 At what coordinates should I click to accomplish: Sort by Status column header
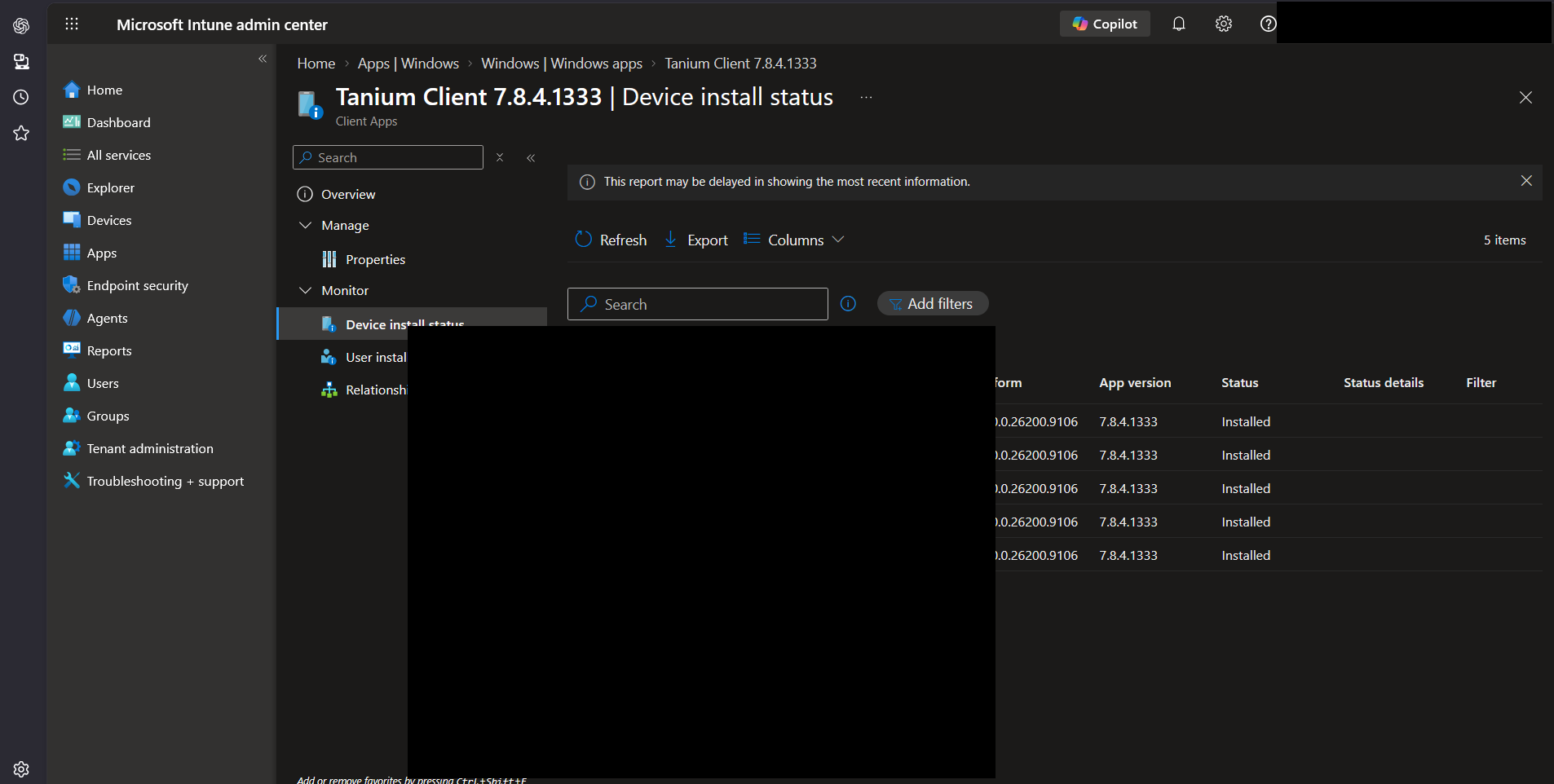pos(1239,382)
